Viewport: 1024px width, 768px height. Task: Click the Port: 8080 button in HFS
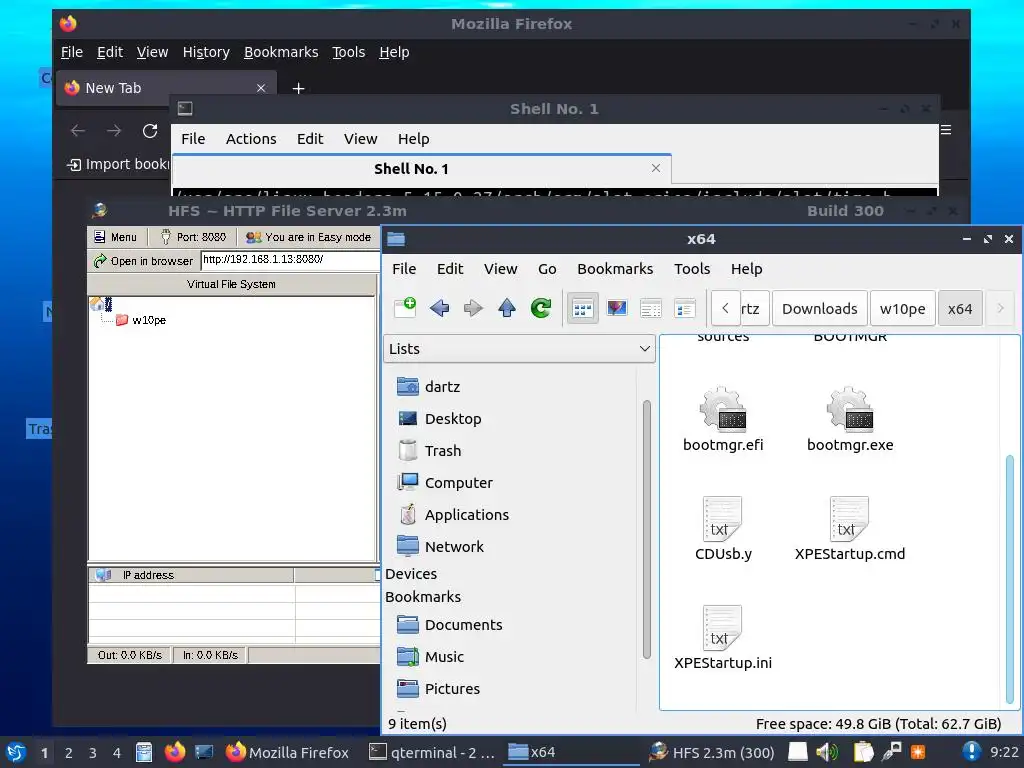point(193,237)
